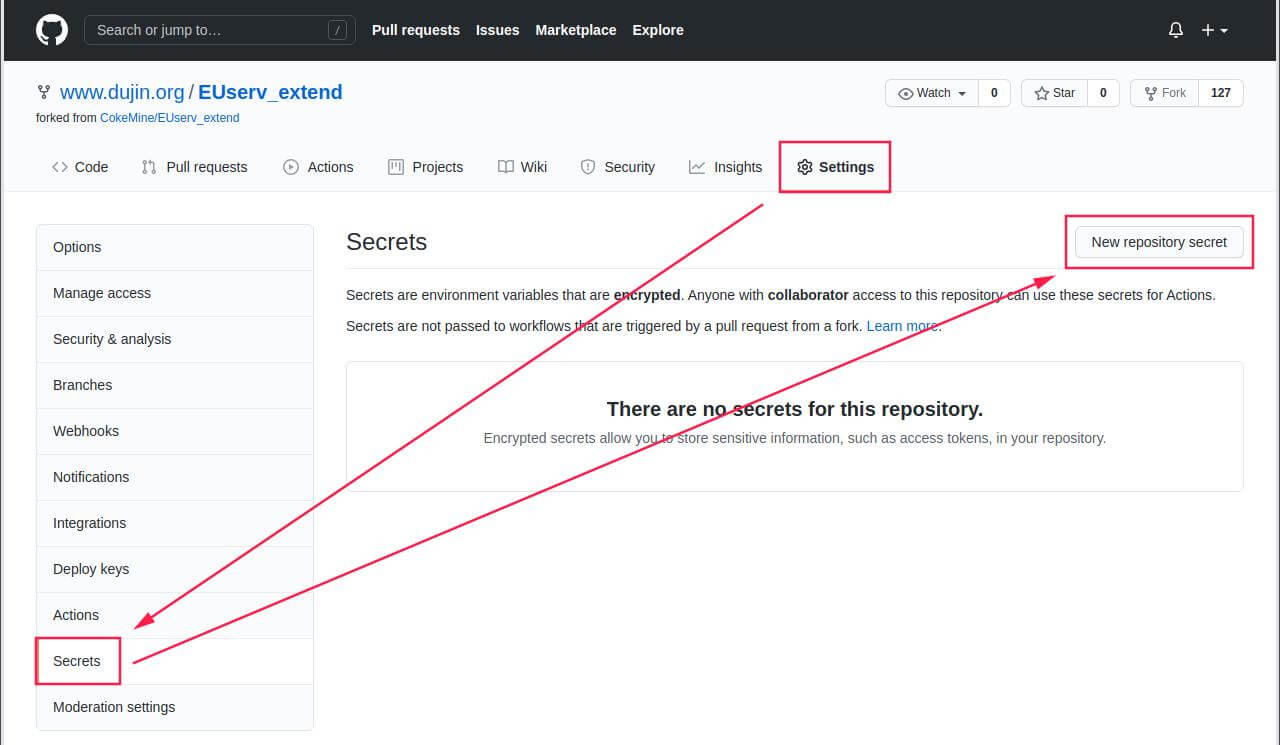Open notifications via the bell icon
1280x745 pixels.
pyautogui.click(x=1176, y=30)
